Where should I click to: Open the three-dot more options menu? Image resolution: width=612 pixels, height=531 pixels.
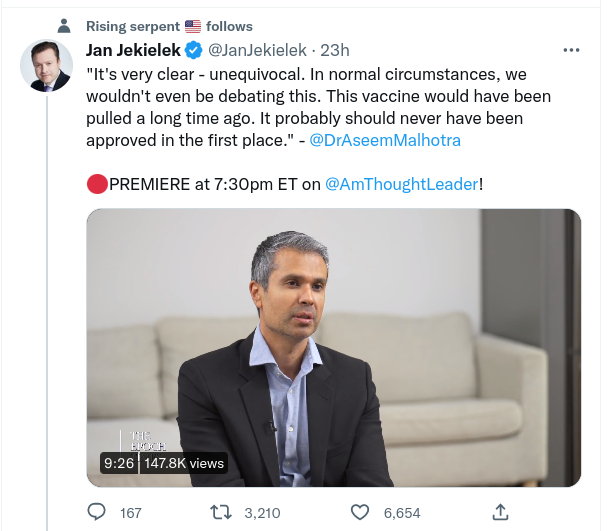pyautogui.click(x=571, y=49)
